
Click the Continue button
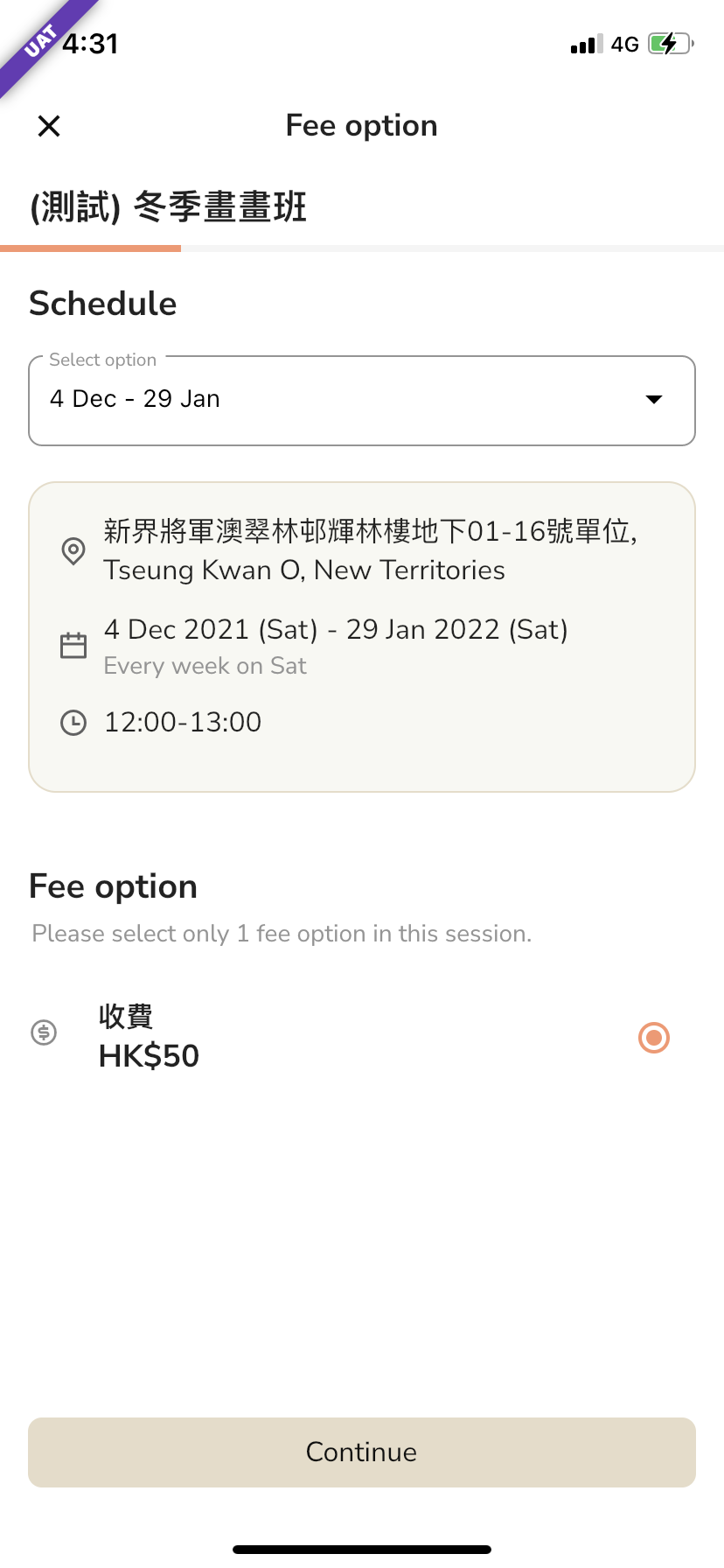[x=362, y=1452]
